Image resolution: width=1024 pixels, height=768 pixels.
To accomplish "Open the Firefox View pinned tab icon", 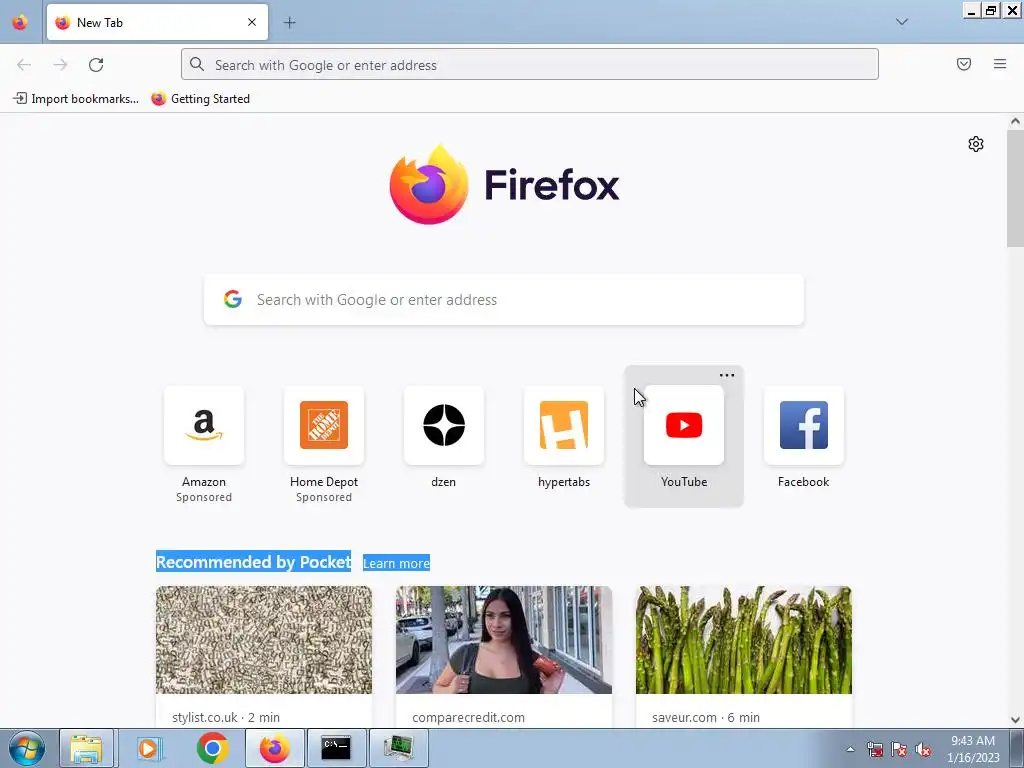I will 20,22.
